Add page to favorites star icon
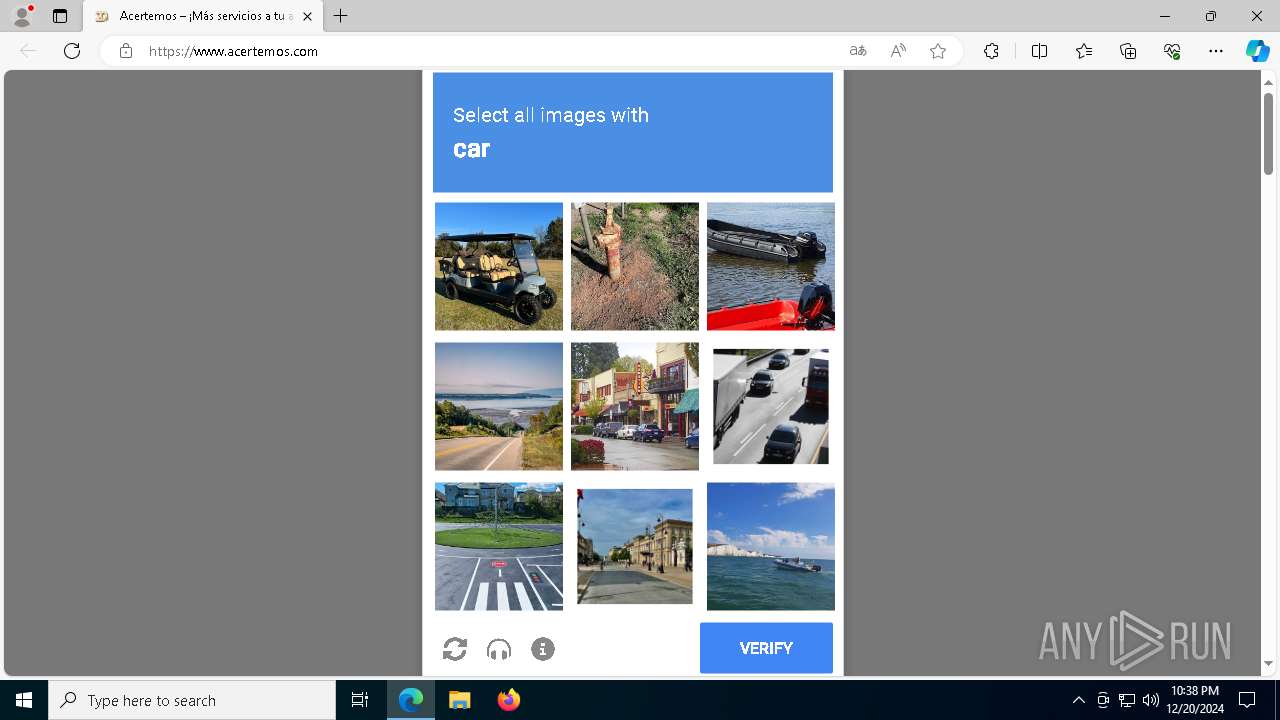Image resolution: width=1280 pixels, height=720 pixels. coord(938,51)
